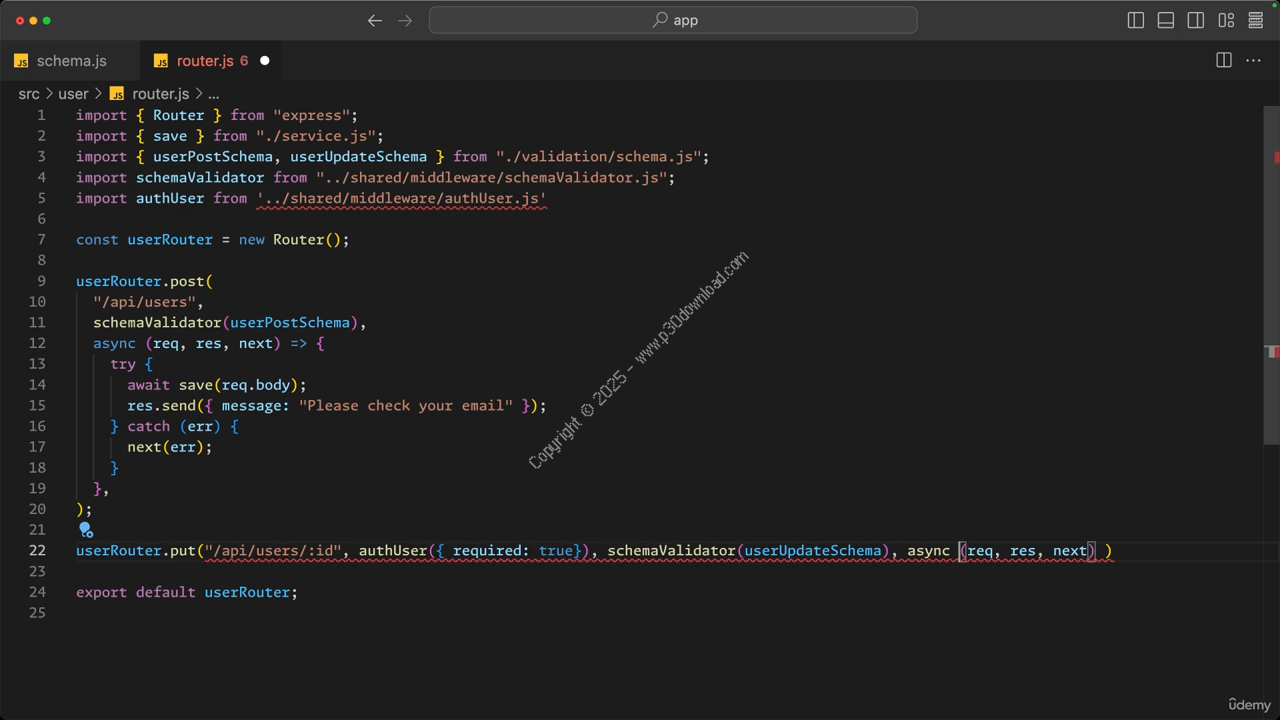Click the JS icon on schema.js tab
1280x720 pixels.
[21, 61]
